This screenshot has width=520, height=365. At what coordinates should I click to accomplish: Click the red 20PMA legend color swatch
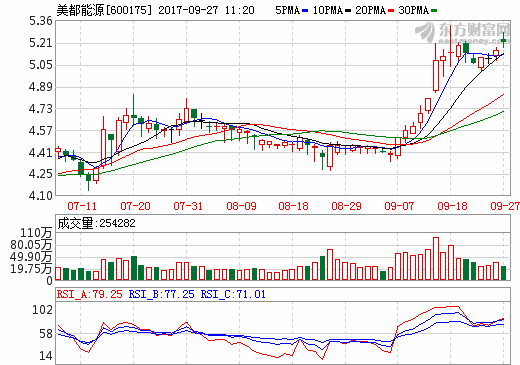(x=391, y=11)
